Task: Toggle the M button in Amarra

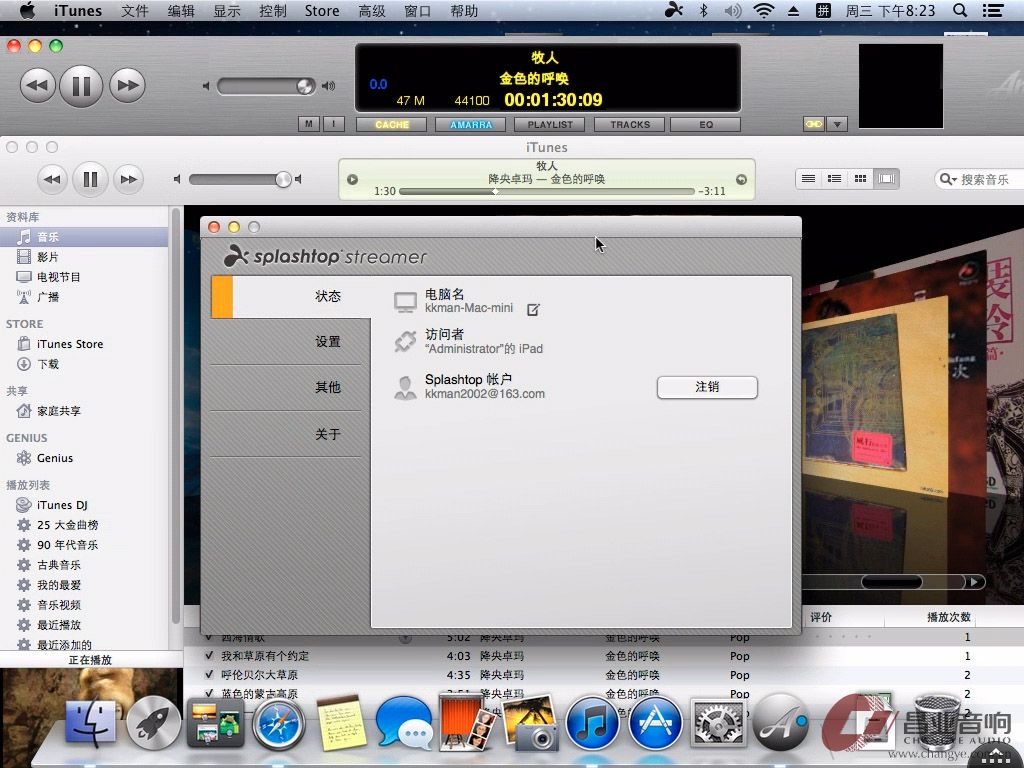Action: (309, 124)
